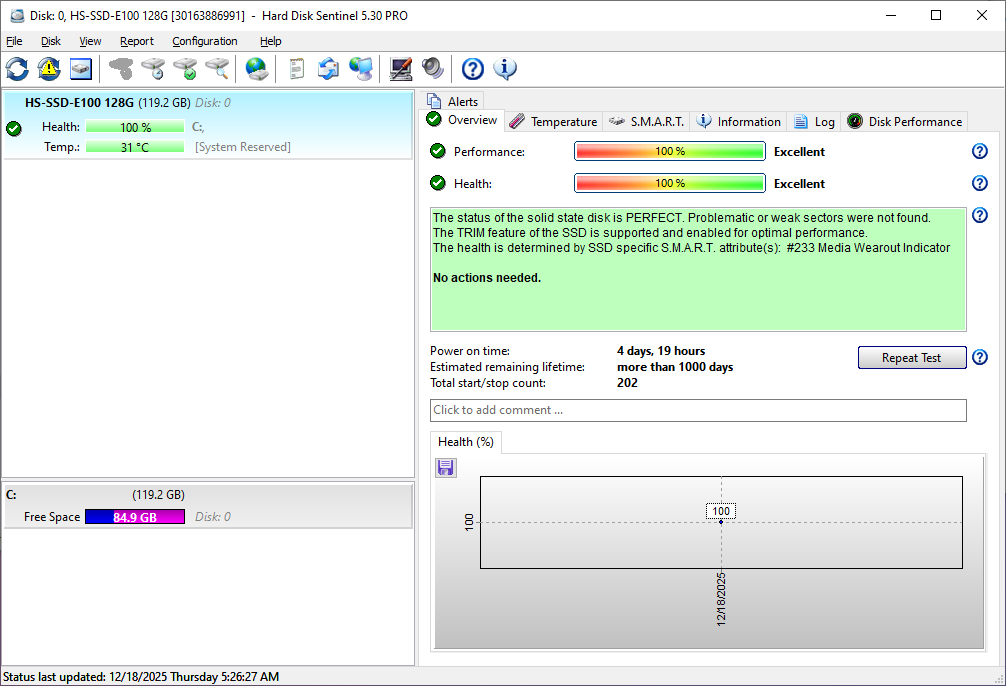
Task: Click the yellow warning triangle toolbar icon
Action: coord(49,69)
